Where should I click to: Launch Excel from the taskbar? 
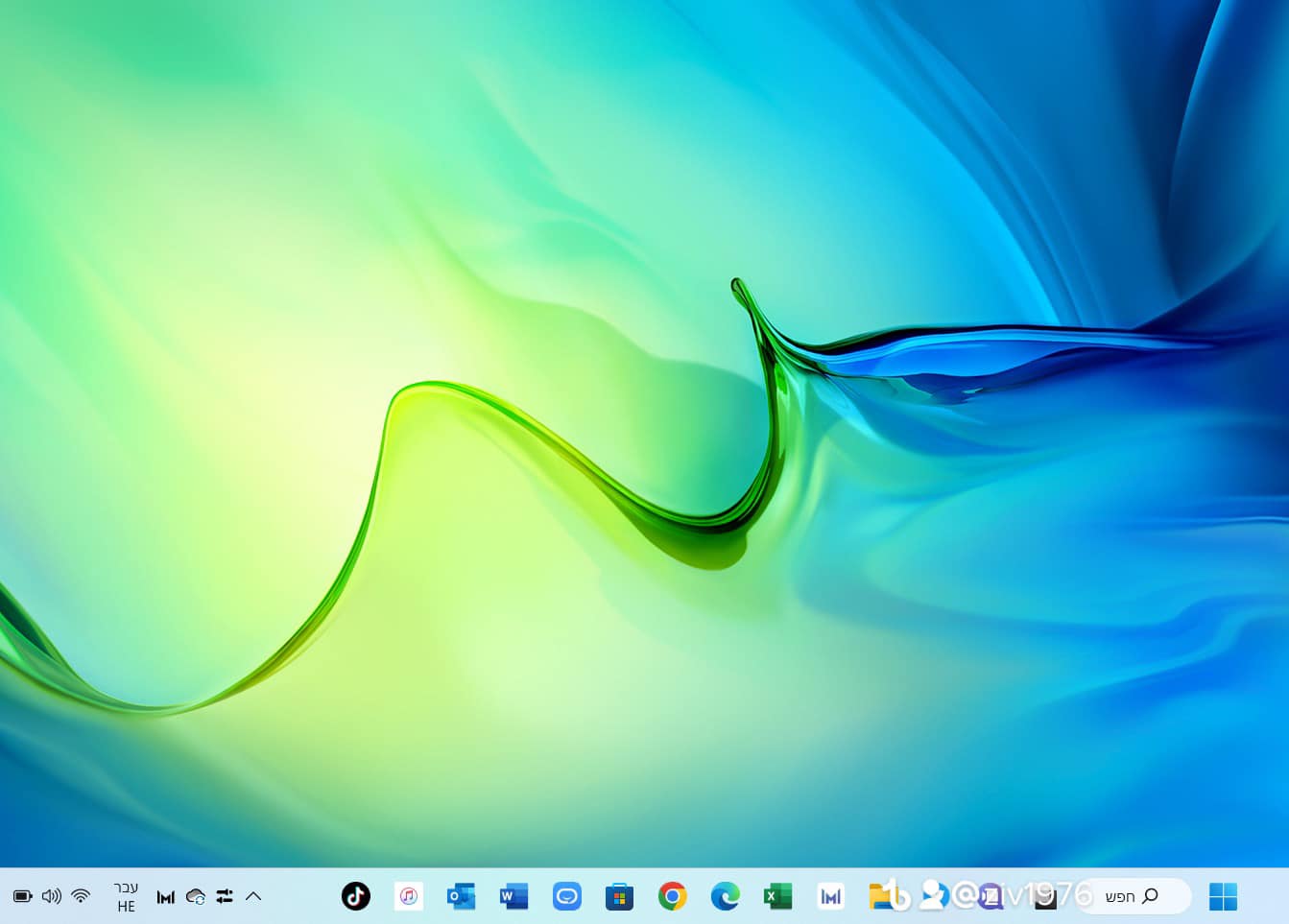click(777, 896)
